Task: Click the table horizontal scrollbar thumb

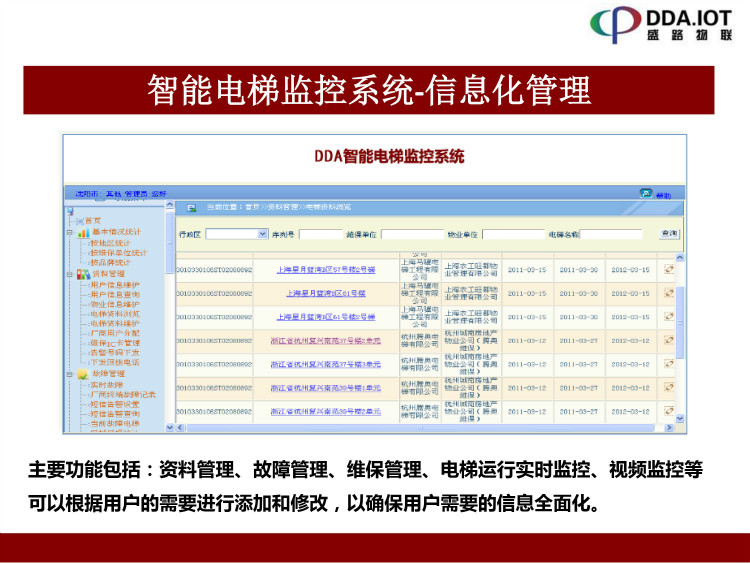Action: coord(420,428)
